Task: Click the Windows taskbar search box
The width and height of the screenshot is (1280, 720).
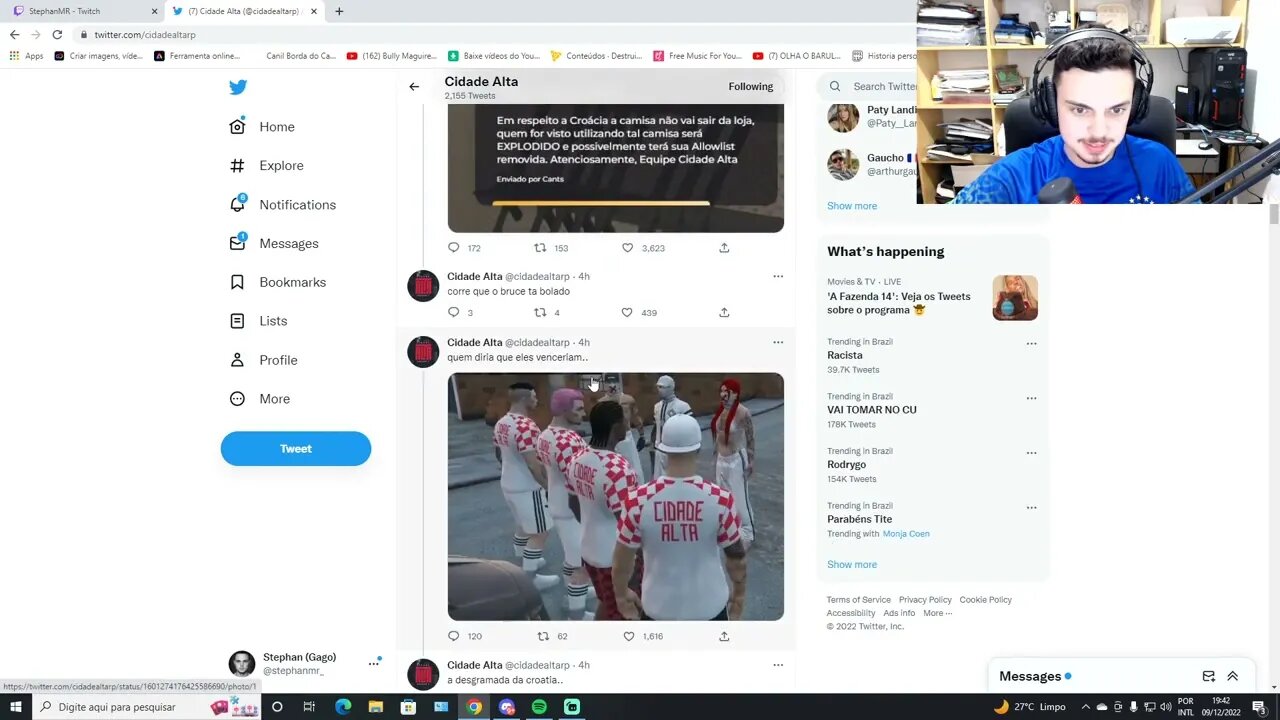Action: point(148,707)
